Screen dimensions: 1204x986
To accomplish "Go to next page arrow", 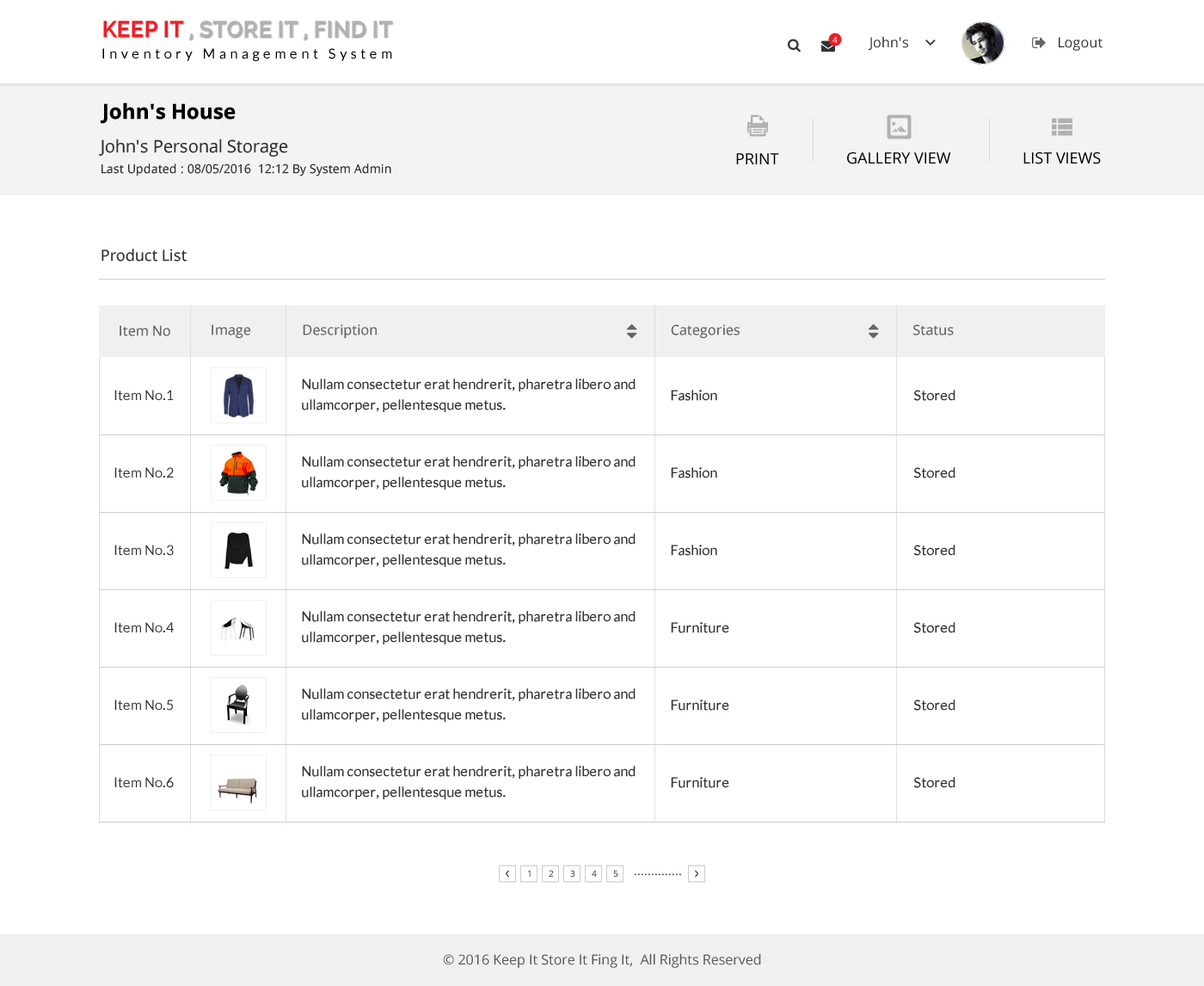I will pyautogui.click(x=697, y=873).
